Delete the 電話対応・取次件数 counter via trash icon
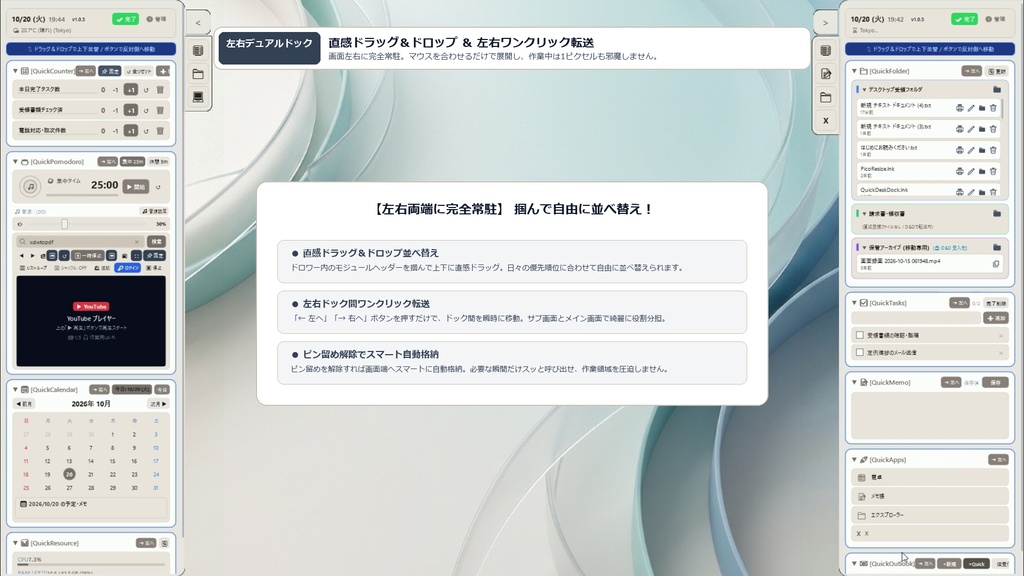 click(x=160, y=131)
